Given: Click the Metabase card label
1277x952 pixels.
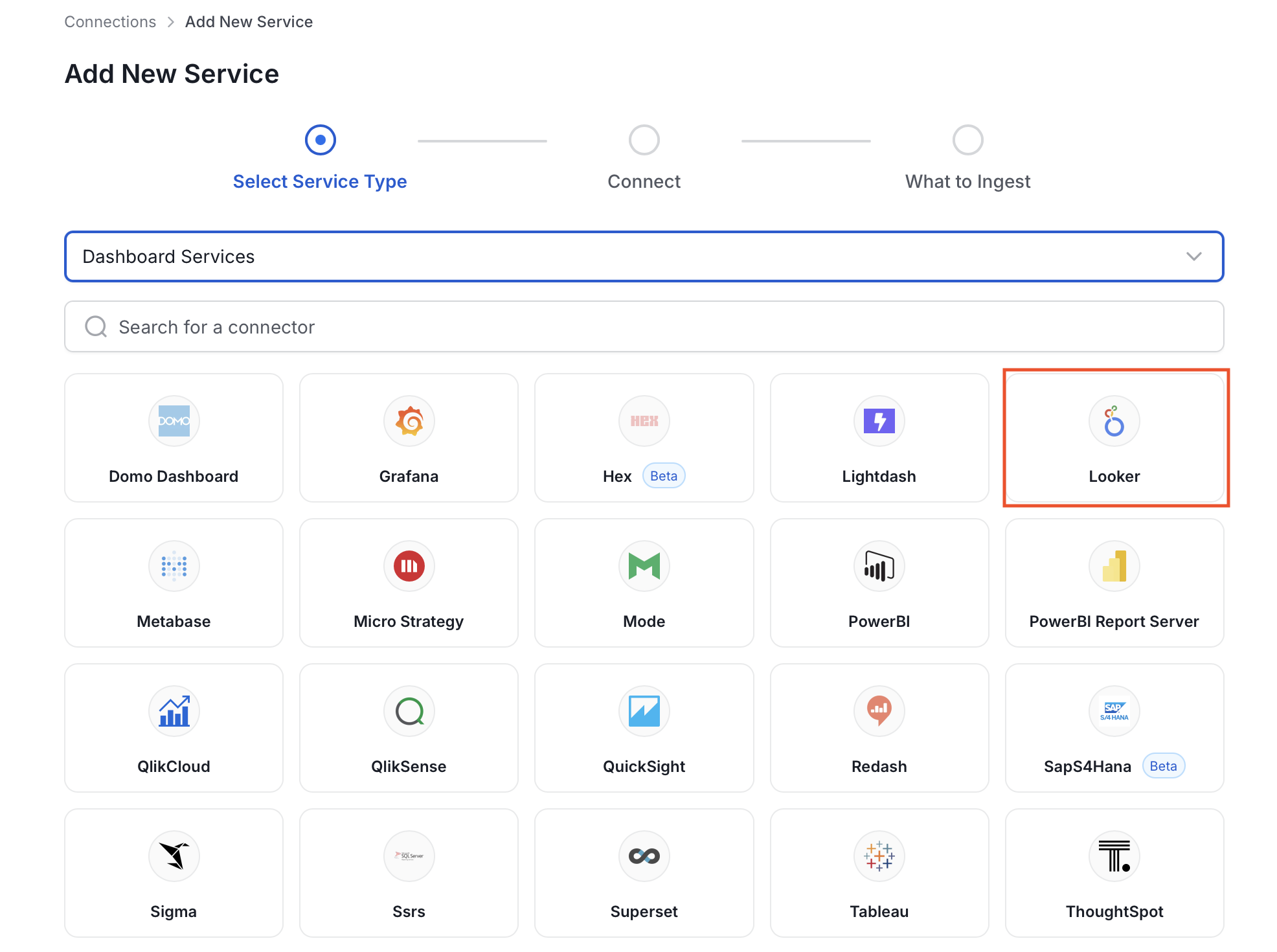Looking at the screenshot, I should click(174, 622).
